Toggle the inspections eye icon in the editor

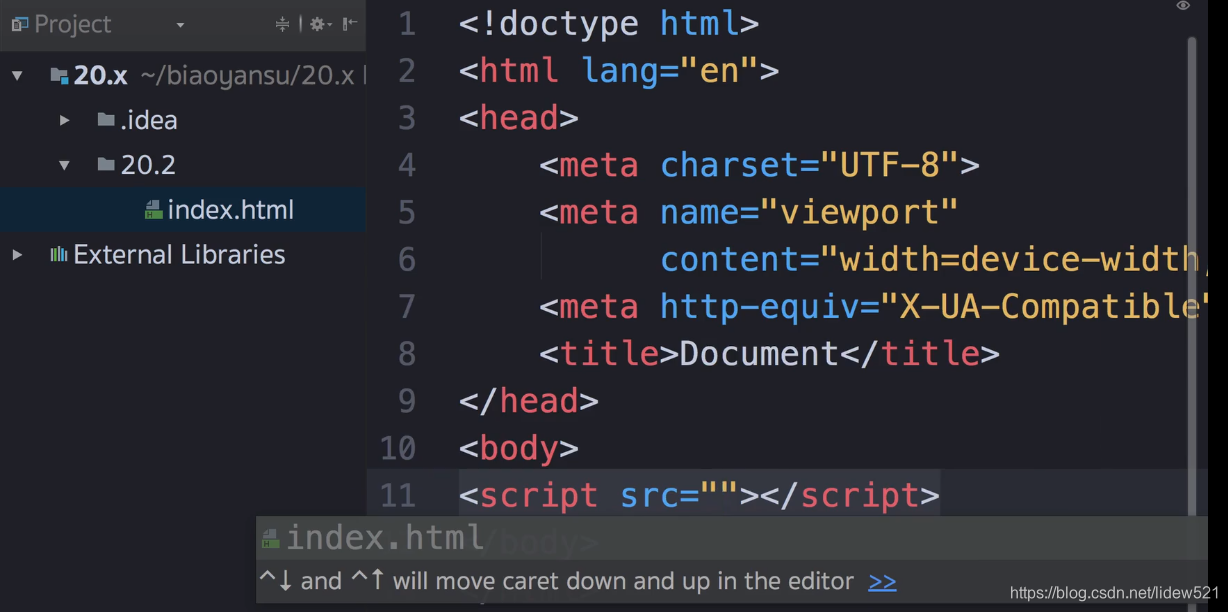[1183, 6]
